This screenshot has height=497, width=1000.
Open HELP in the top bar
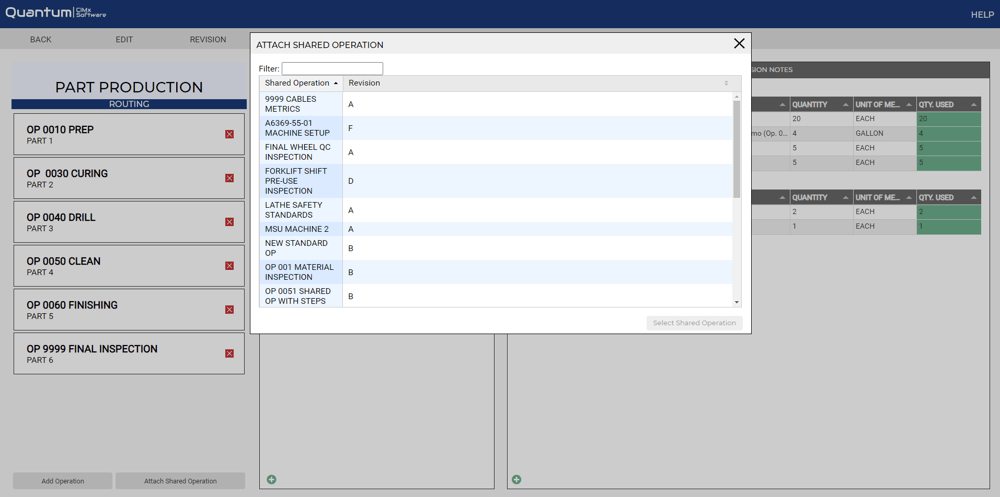coord(981,15)
